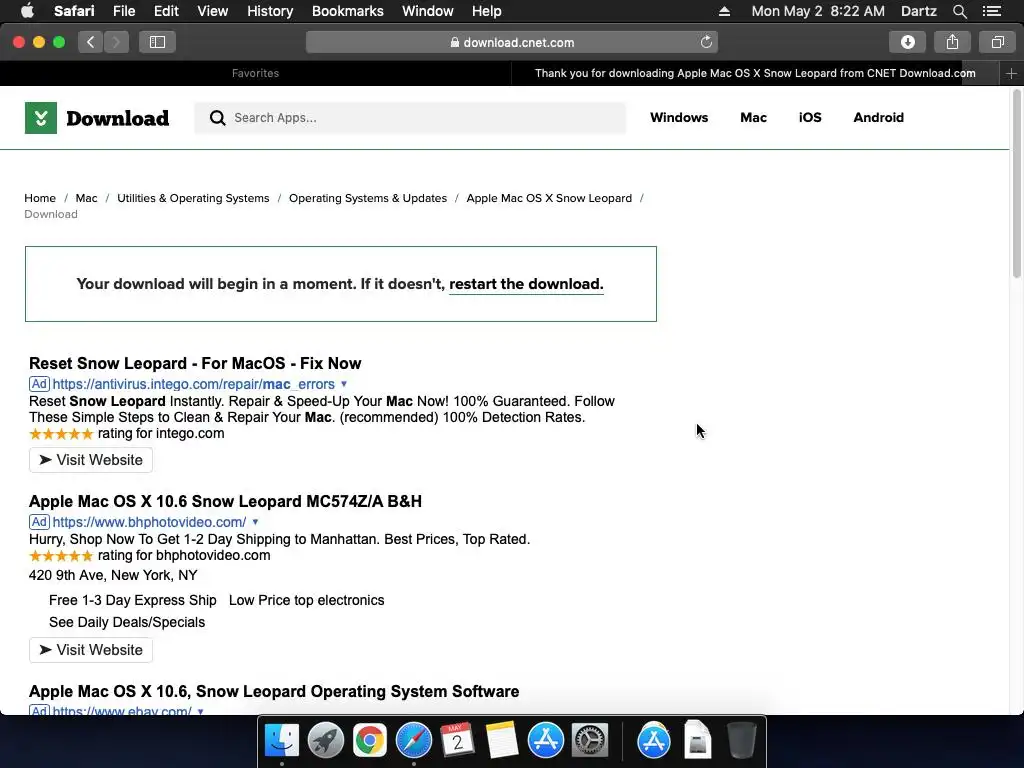Screen dimensions: 1024x768
Task: Click restart the download link
Action: click(526, 284)
